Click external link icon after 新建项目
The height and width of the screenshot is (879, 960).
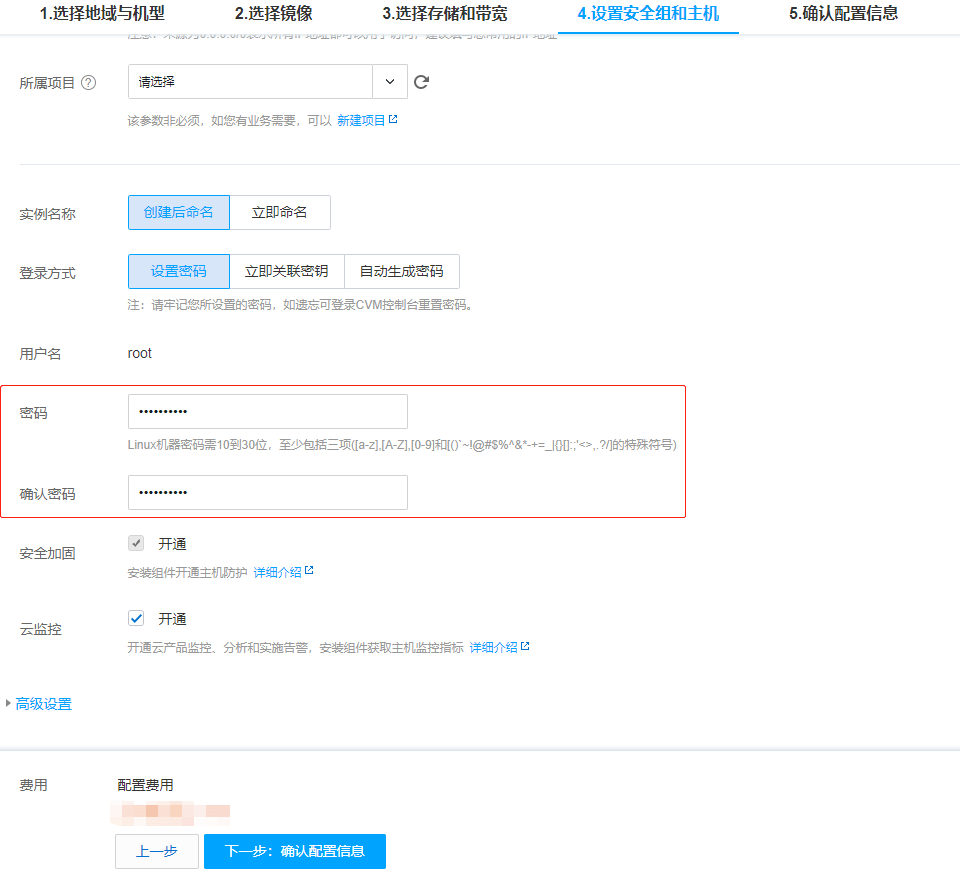click(393, 119)
